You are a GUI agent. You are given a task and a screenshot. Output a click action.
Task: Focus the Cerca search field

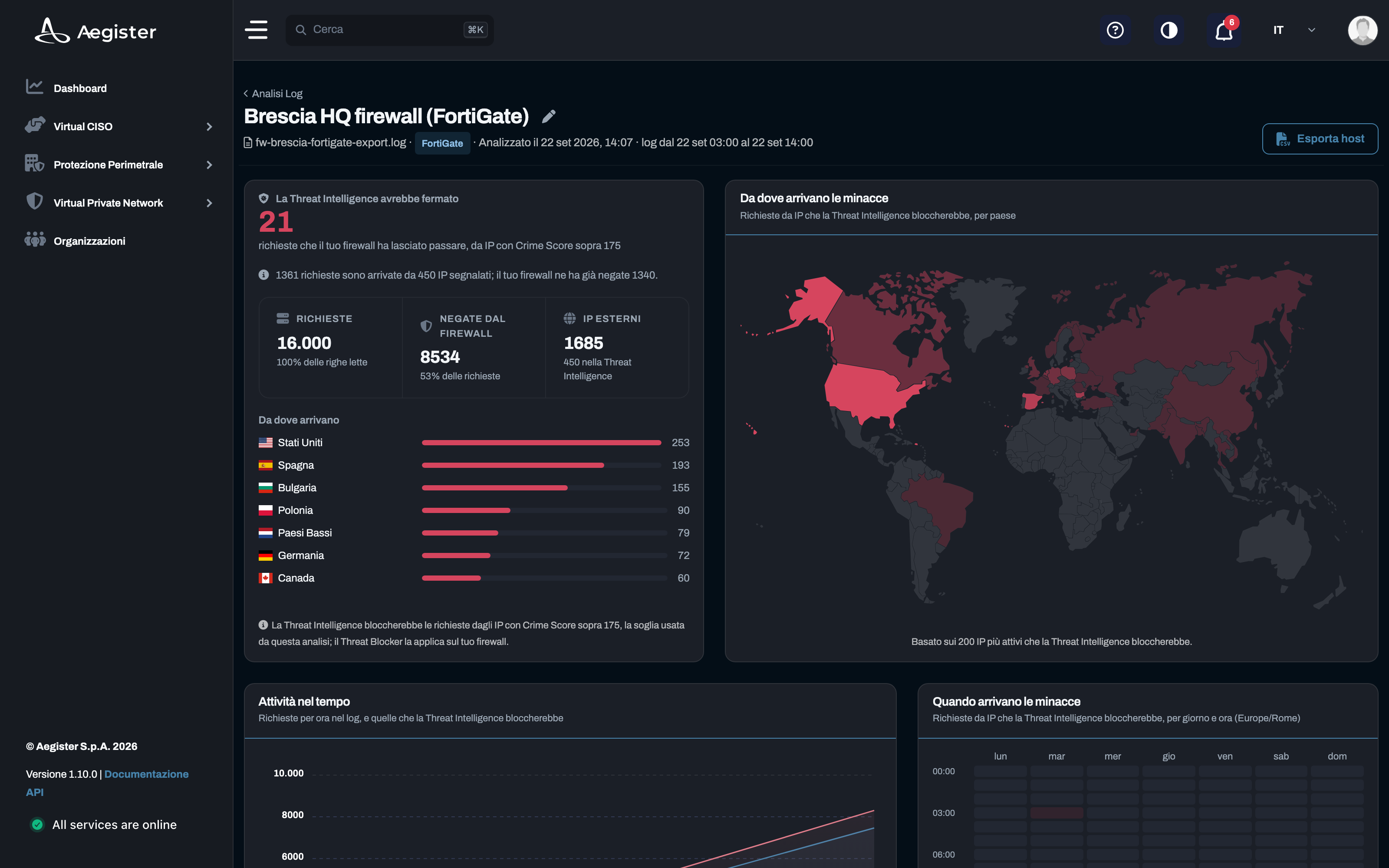pos(390,30)
